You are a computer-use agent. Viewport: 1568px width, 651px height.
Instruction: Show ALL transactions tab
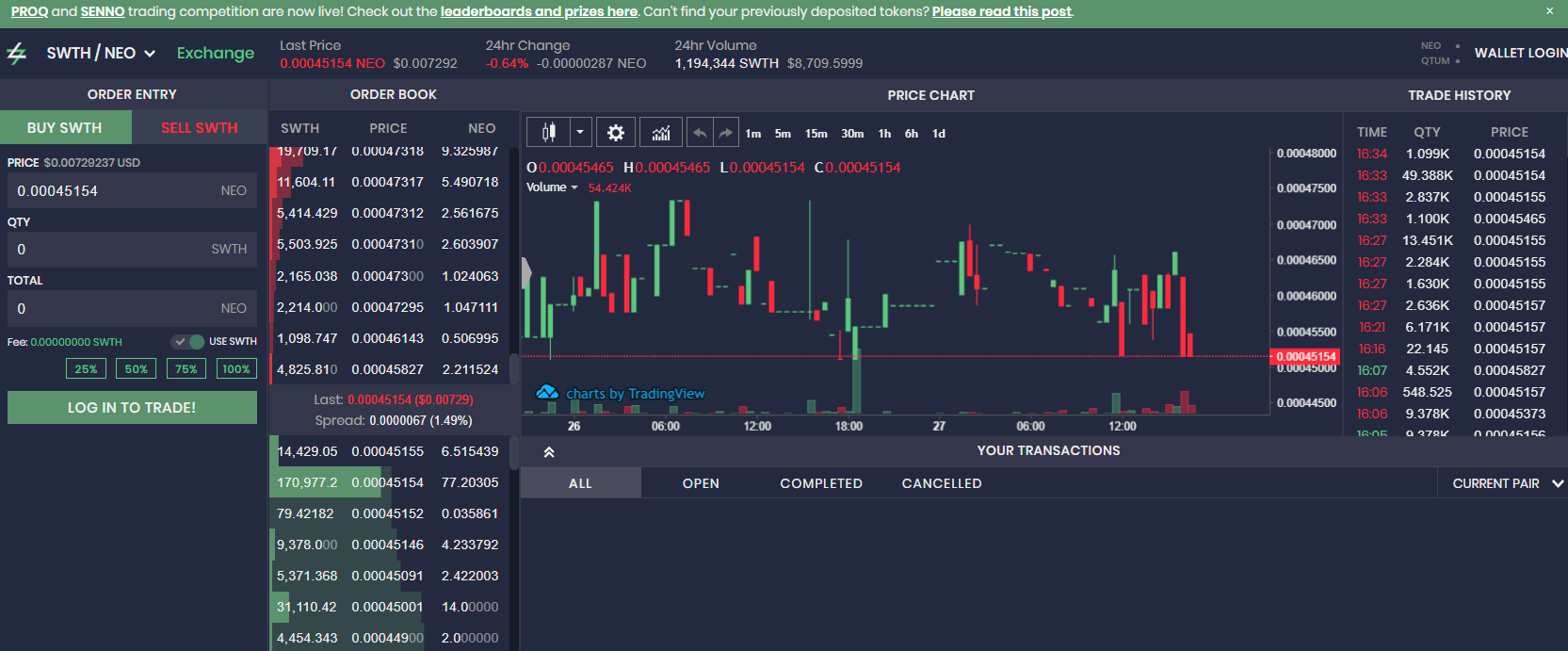click(x=580, y=483)
